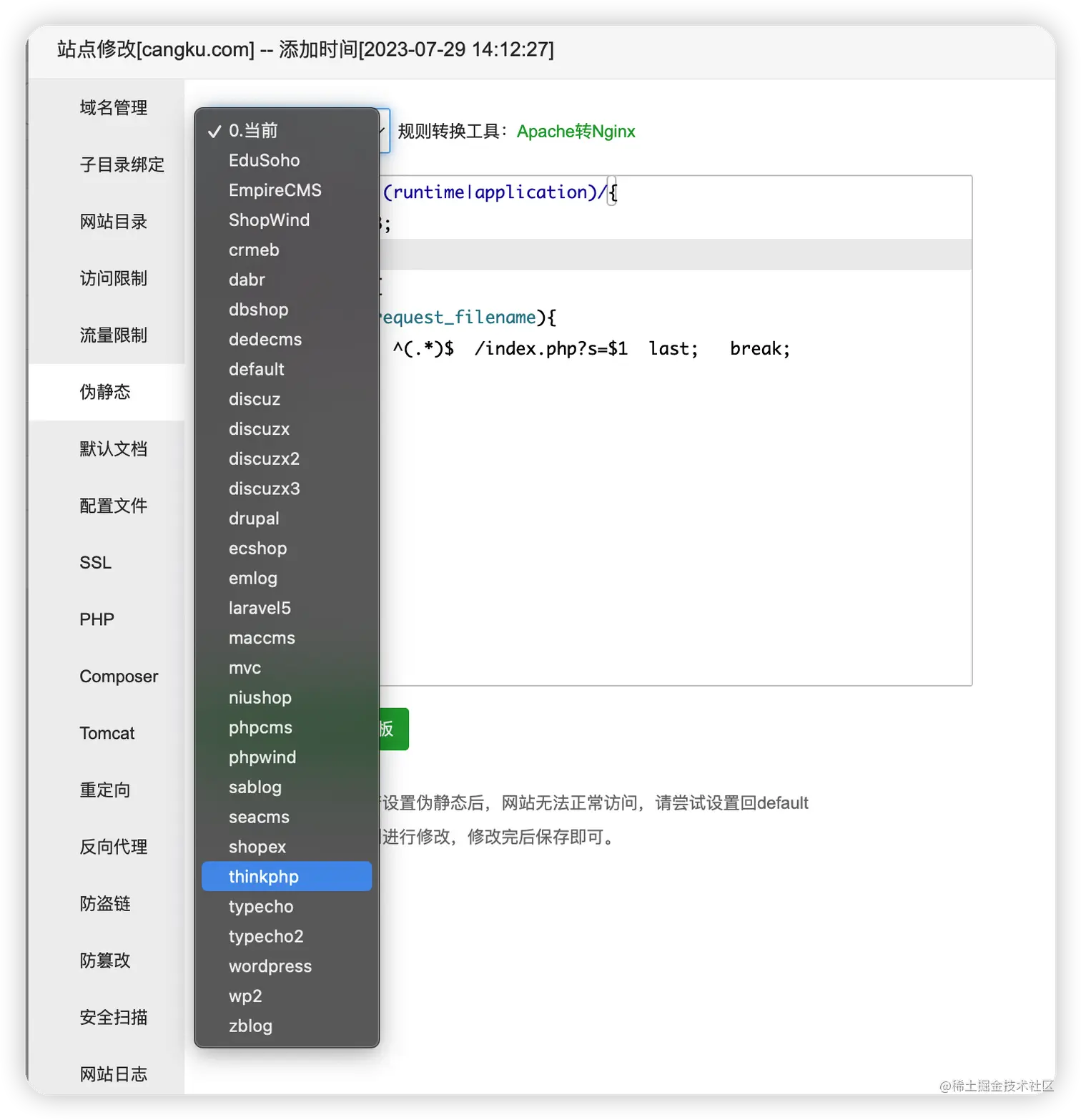
Task: Choose discuzx3 from list
Action: pyautogui.click(x=287, y=488)
